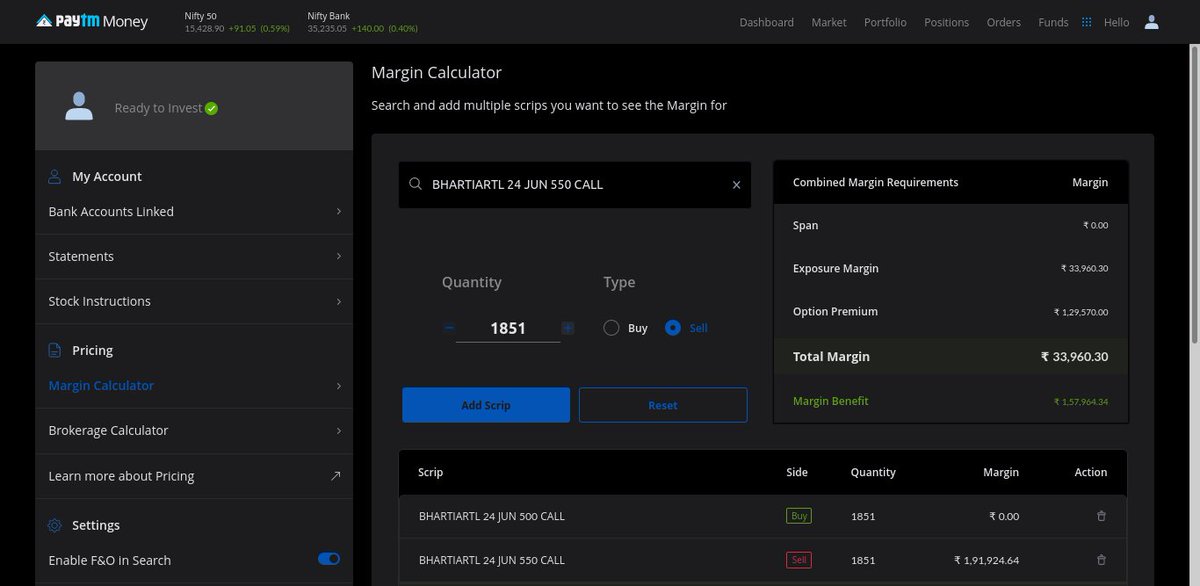This screenshot has width=1200, height=586.
Task: Increase quantity with the plus button
Action: click(568, 328)
